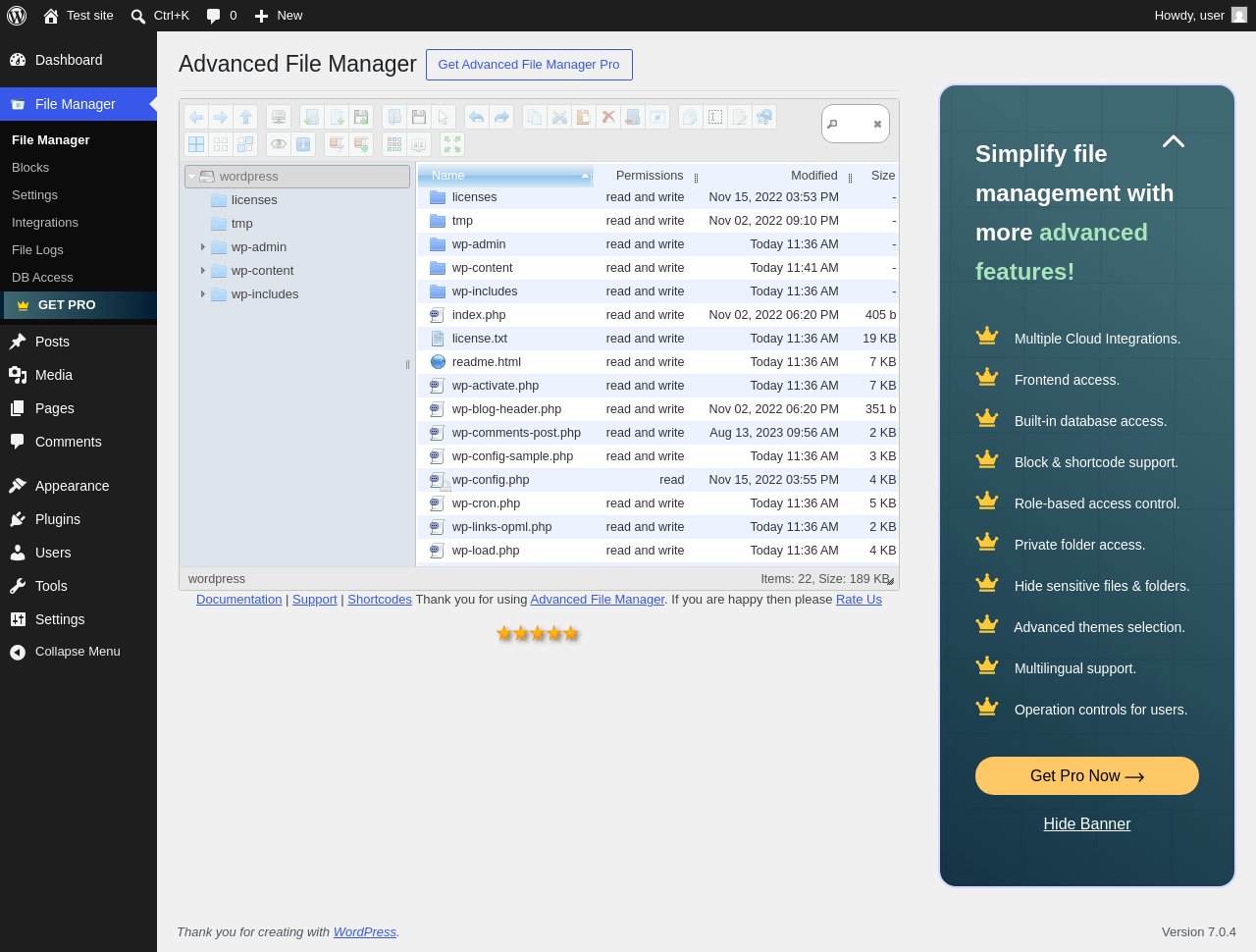The width and height of the screenshot is (1256, 952).
Task: Click the blue Get info icon
Action: tap(303, 144)
